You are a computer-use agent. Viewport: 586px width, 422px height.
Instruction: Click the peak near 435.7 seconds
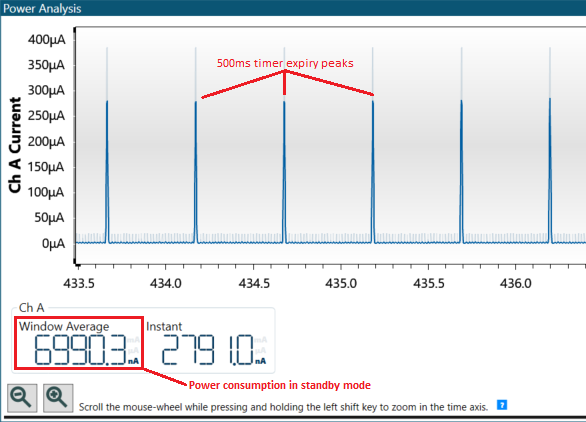tap(462, 172)
